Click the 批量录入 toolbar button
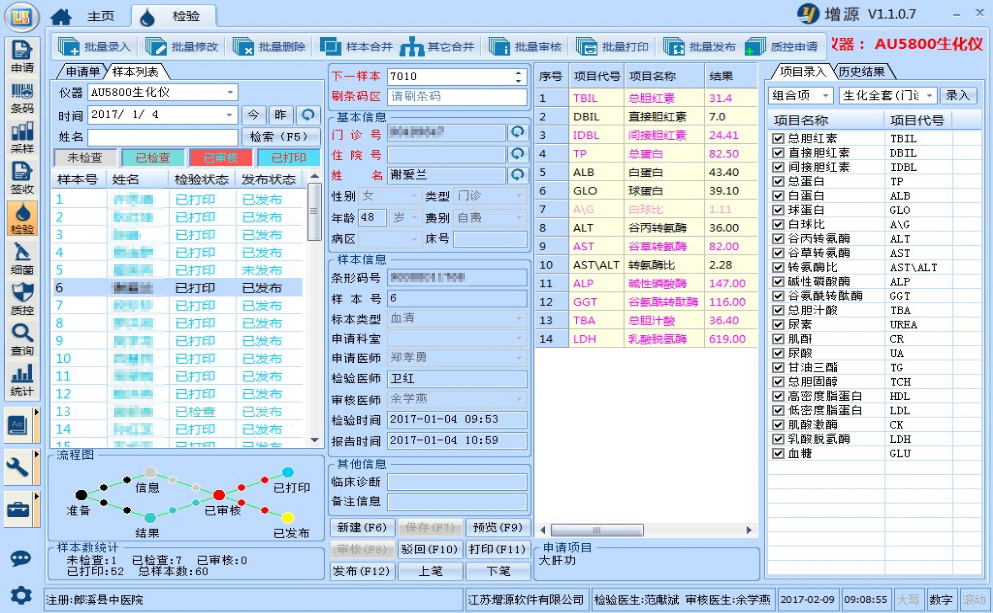Image resolution: width=993 pixels, height=613 pixels. coord(95,46)
